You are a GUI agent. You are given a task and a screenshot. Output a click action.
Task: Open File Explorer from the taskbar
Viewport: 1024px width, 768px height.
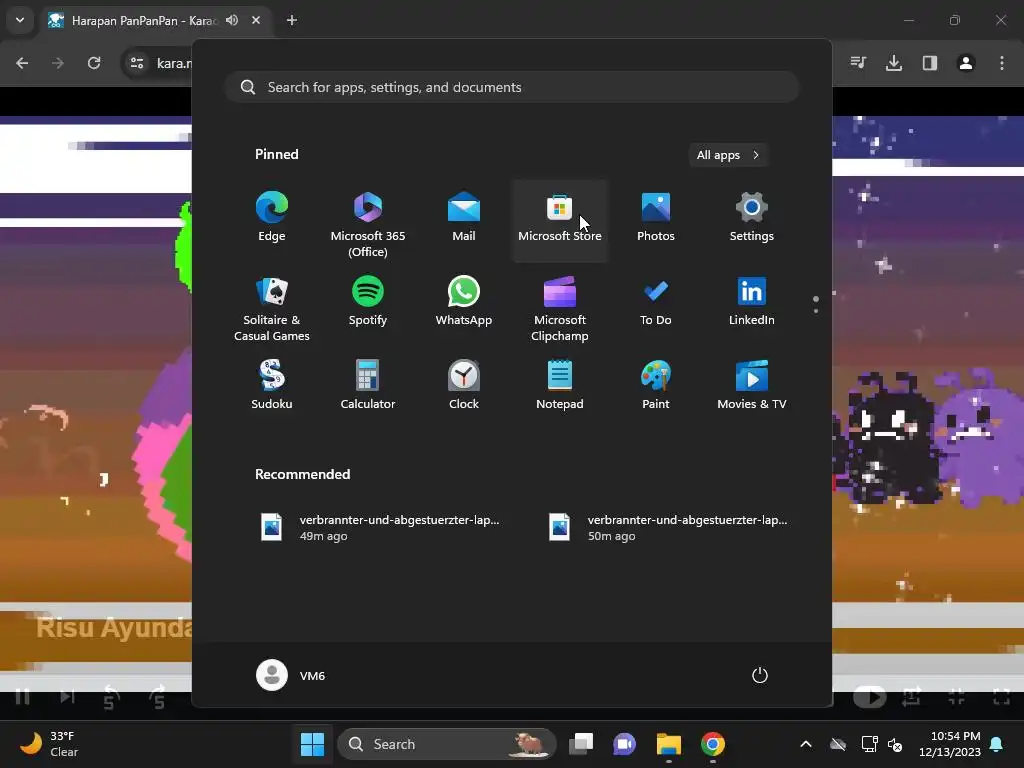pos(669,744)
